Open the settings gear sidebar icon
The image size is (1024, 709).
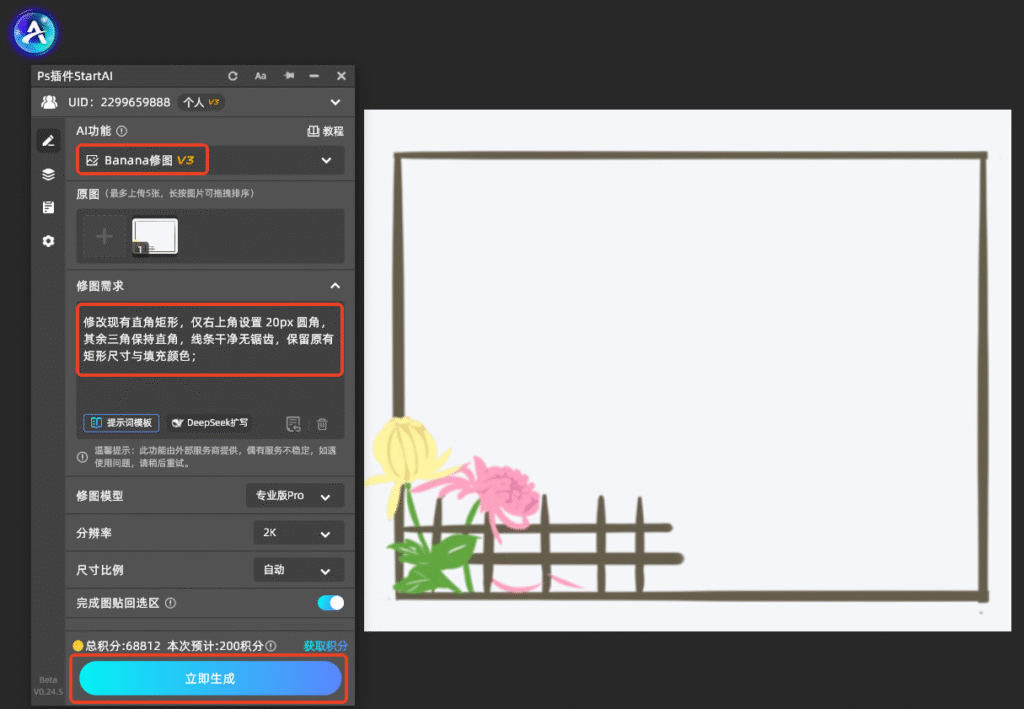pos(48,241)
